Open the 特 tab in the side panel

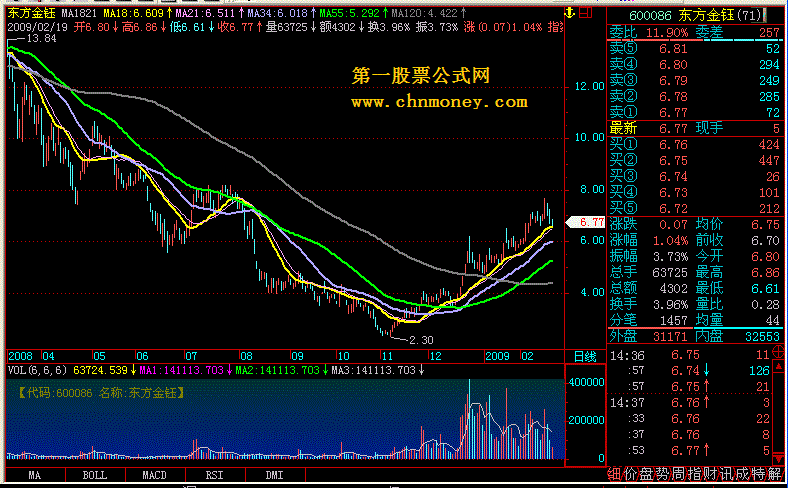pyautogui.click(x=759, y=474)
